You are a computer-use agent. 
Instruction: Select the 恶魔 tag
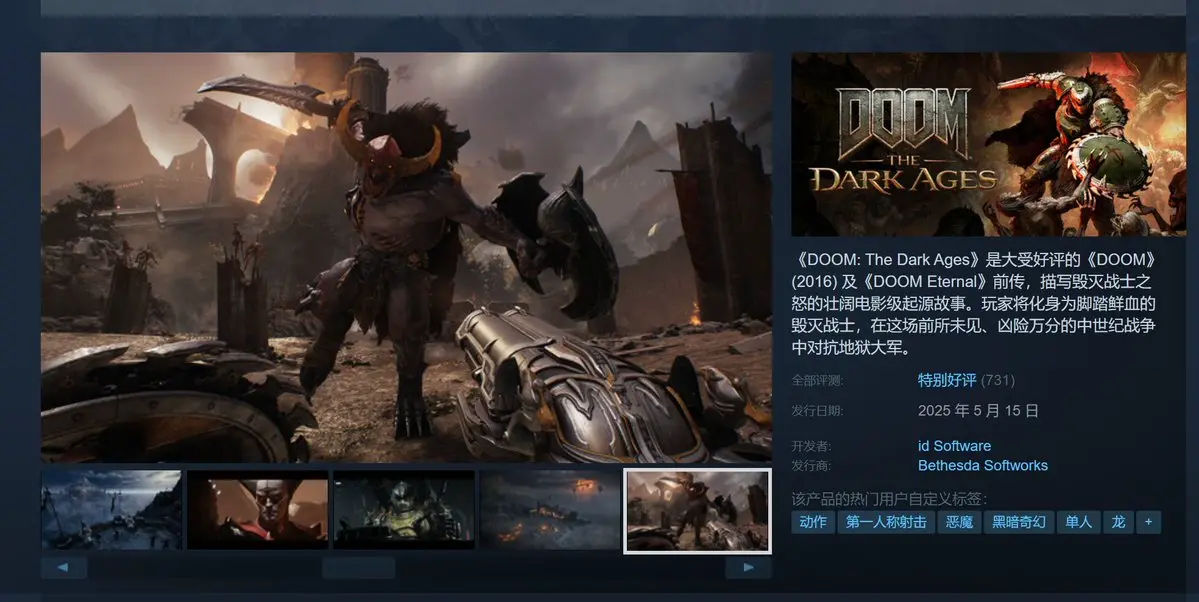959,522
